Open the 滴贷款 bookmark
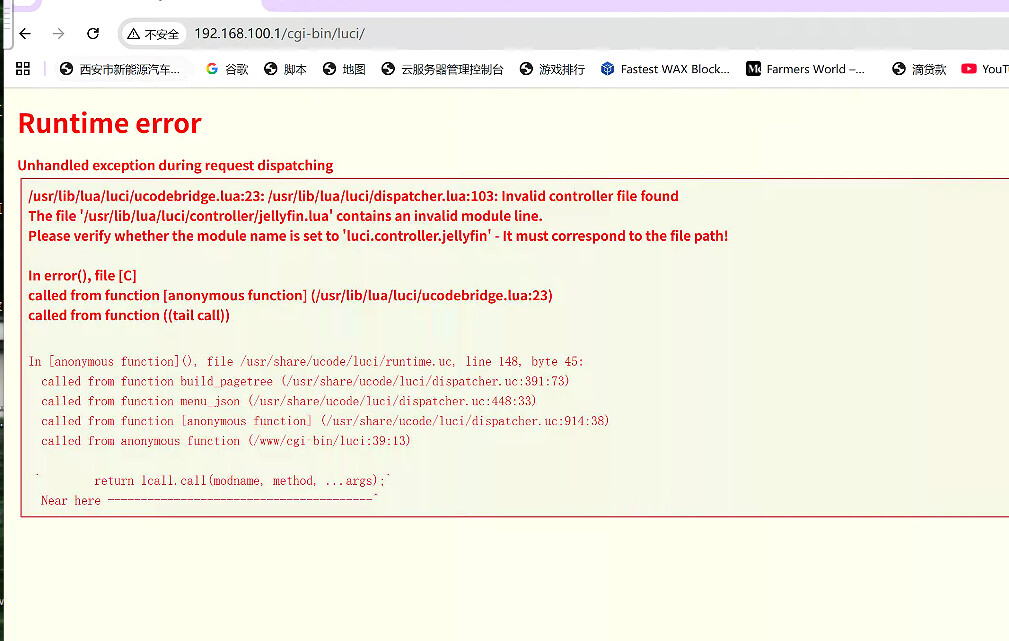The image size is (1009, 641). coord(919,69)
